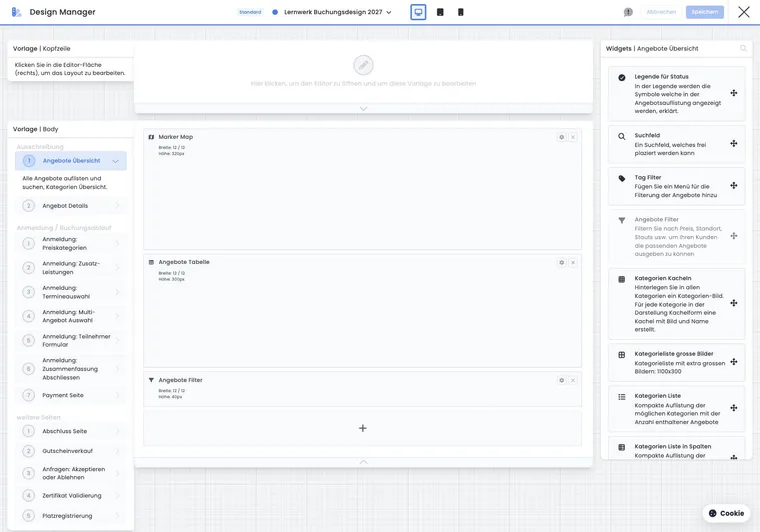Select the Platzregistrierung template

(71, 516)
